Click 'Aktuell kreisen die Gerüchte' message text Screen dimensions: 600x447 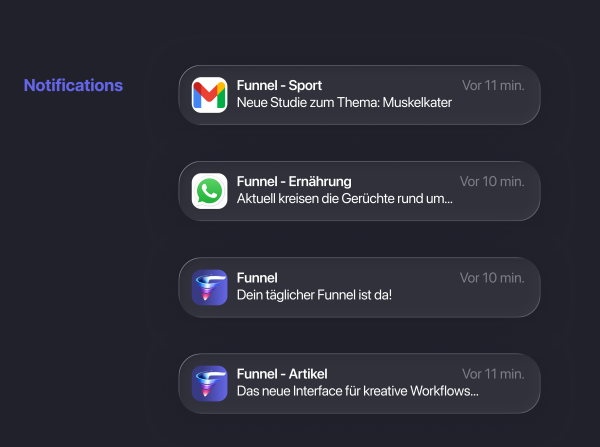coord(344,199)
